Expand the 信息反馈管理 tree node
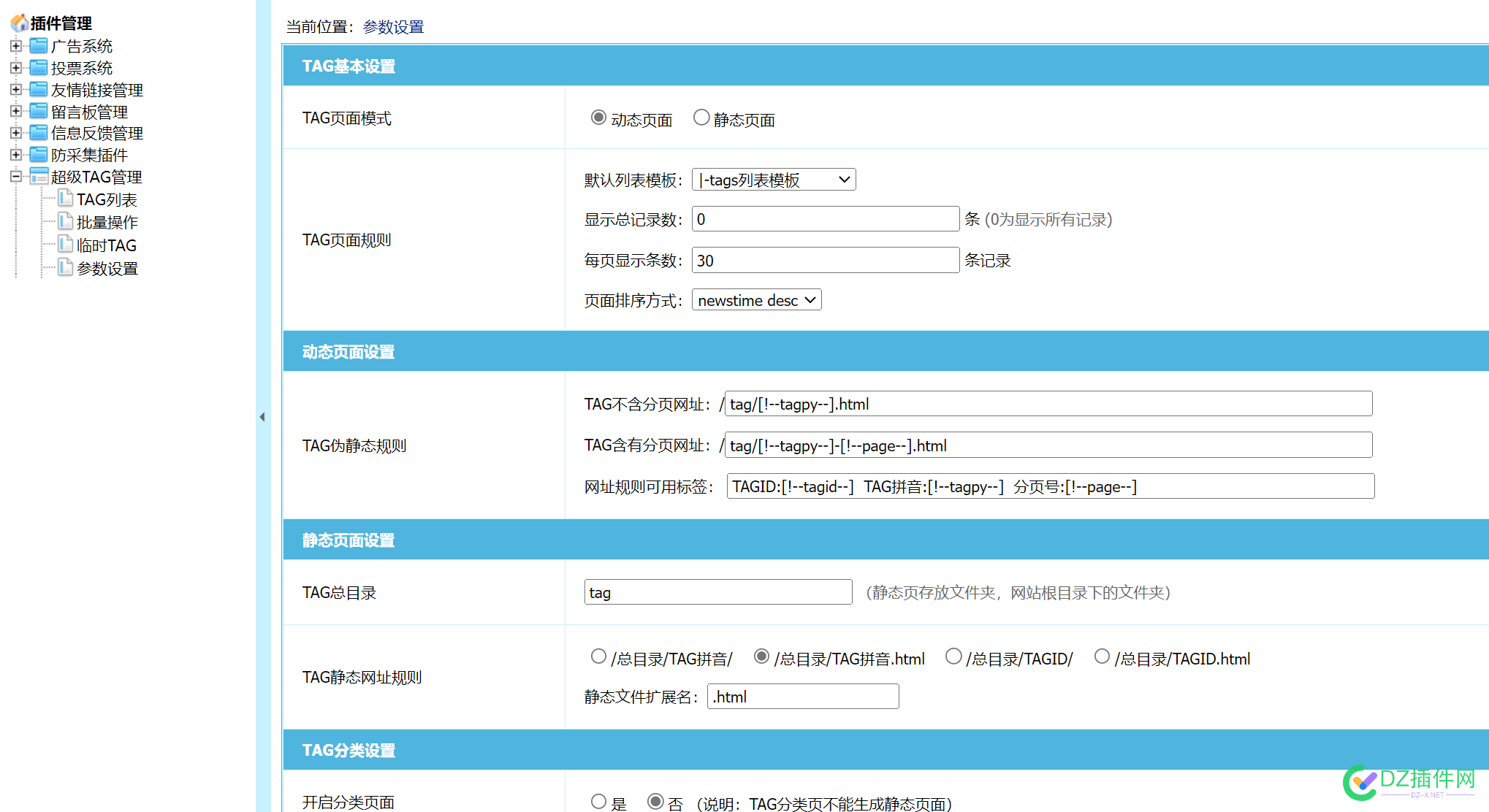The width and height of the screenshot is (1489, 812). click(x=16, y=133)
